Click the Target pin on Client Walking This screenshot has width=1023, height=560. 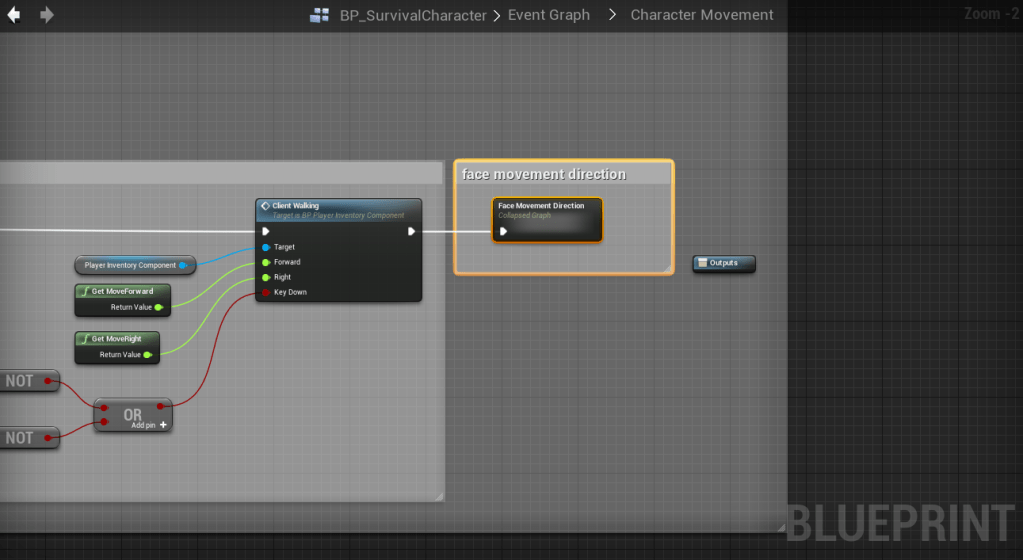(266, 247)
